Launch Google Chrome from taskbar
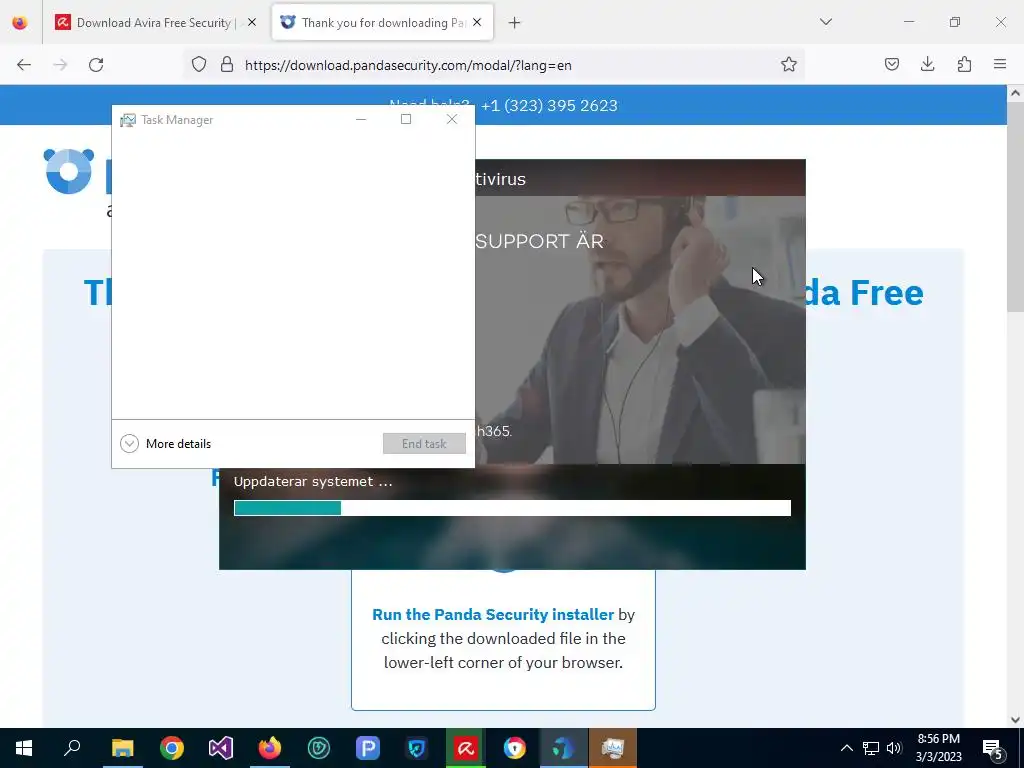Image resolution: width=1024 pixels, height=768 pixels. (172, 748)
